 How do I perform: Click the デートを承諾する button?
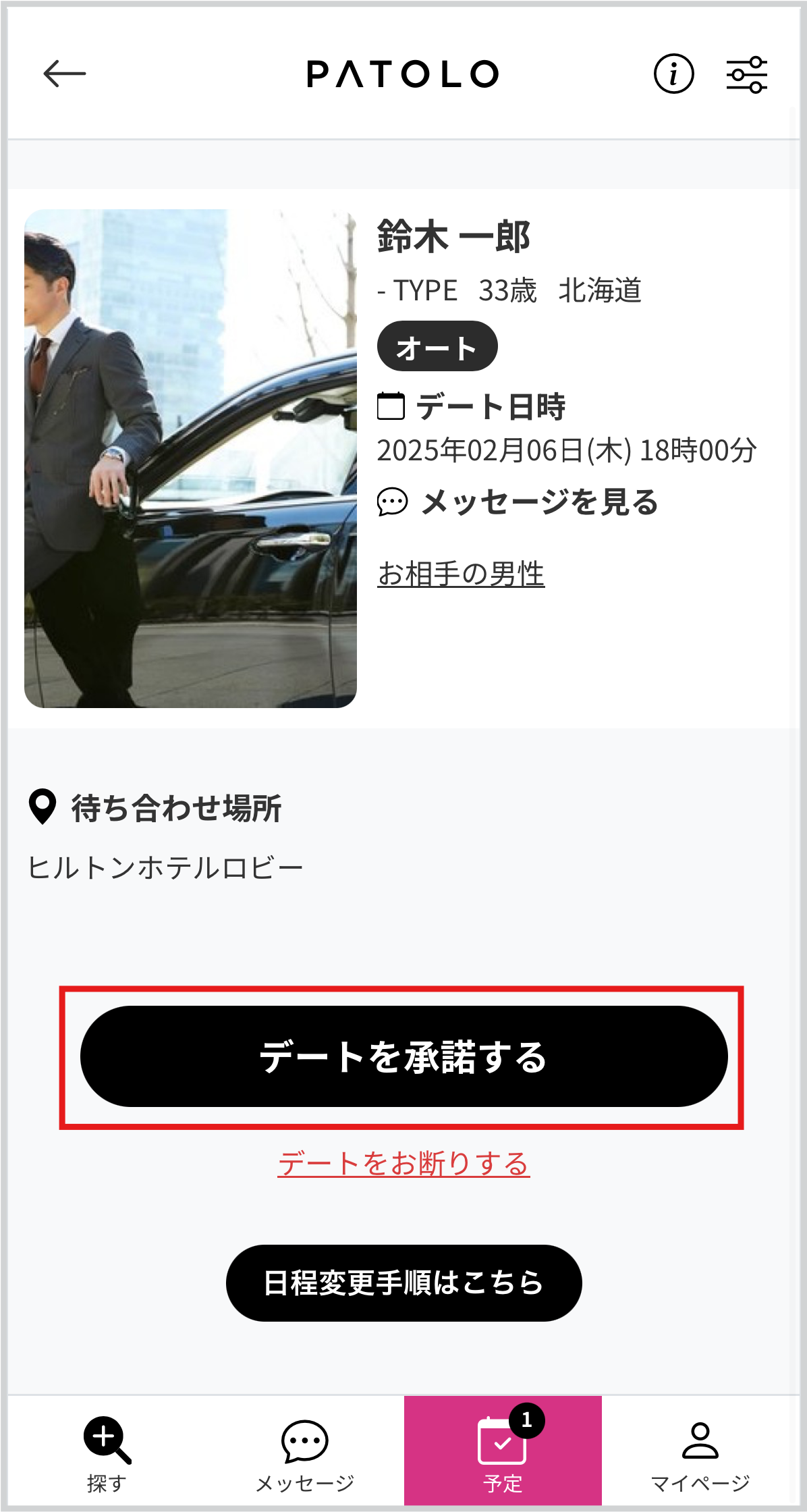click(404, 1056)
